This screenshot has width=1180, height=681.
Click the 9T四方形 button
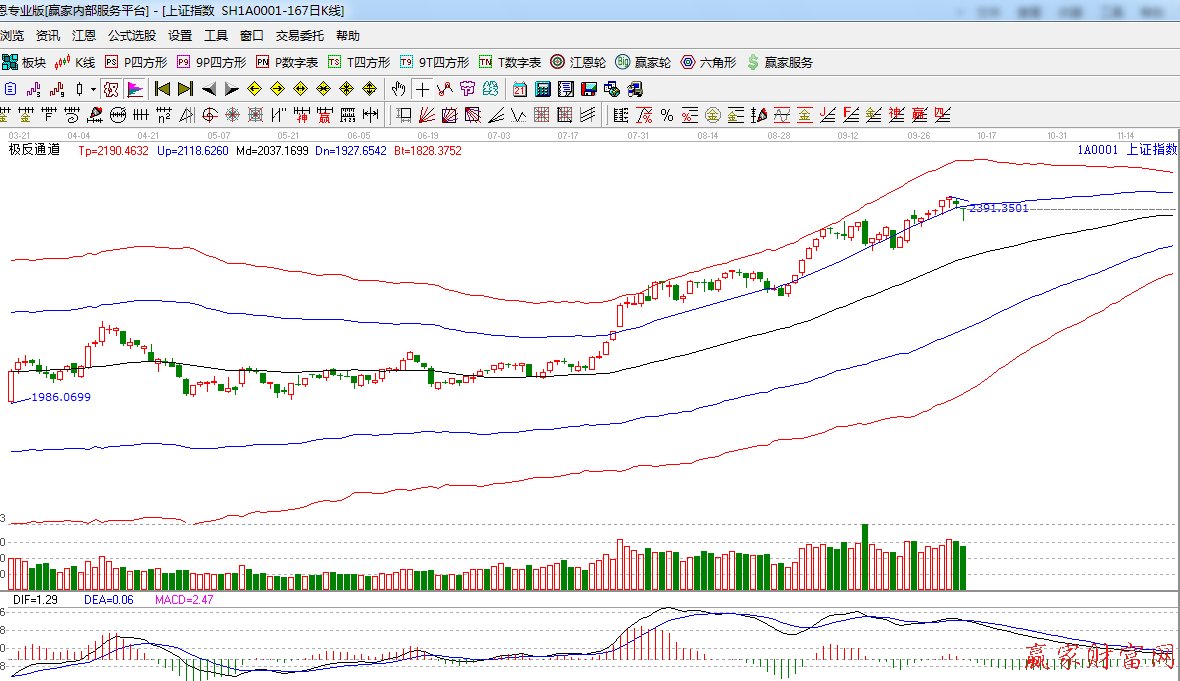pyautogui.click(x=435, y=62)
